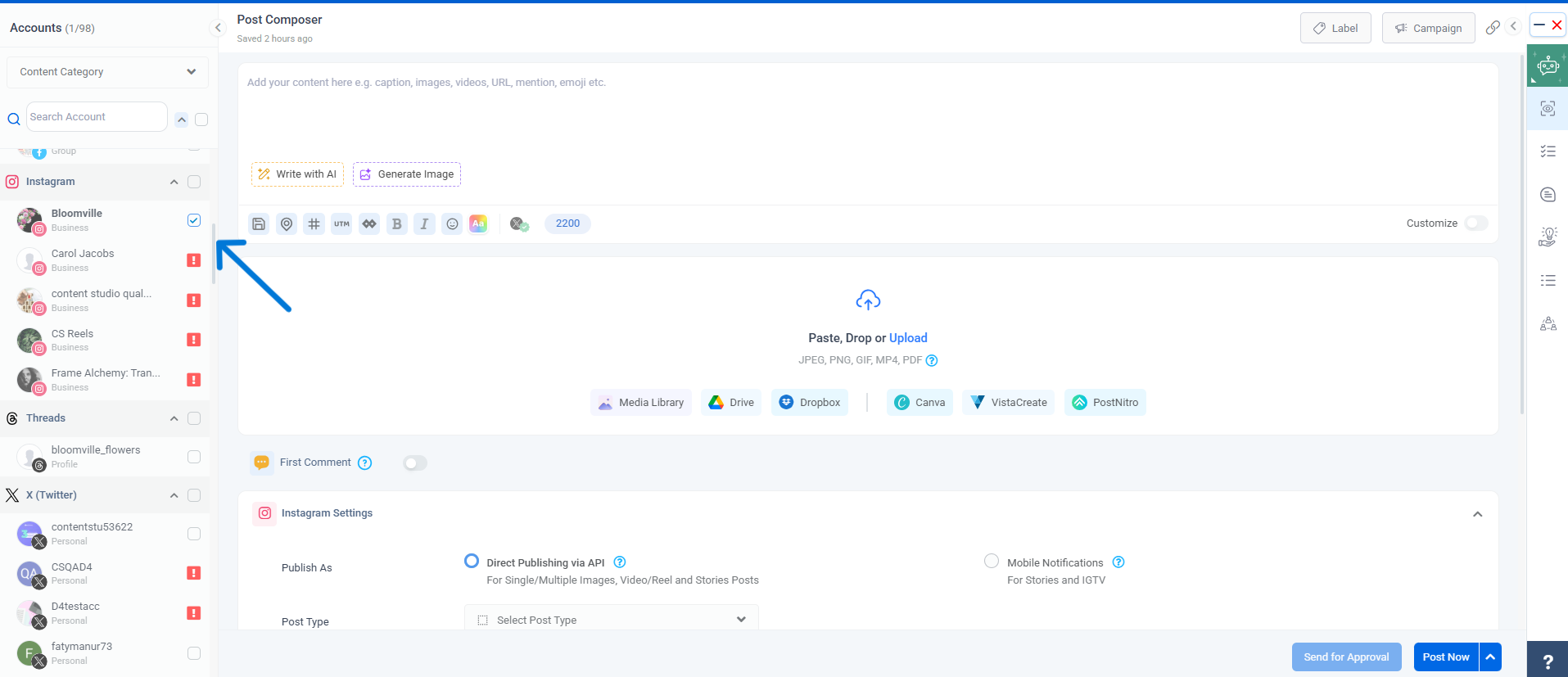Collapse the X (Twitter) accounts group
Viewport: 1568px width, 677px height.
tap(174, 495)
